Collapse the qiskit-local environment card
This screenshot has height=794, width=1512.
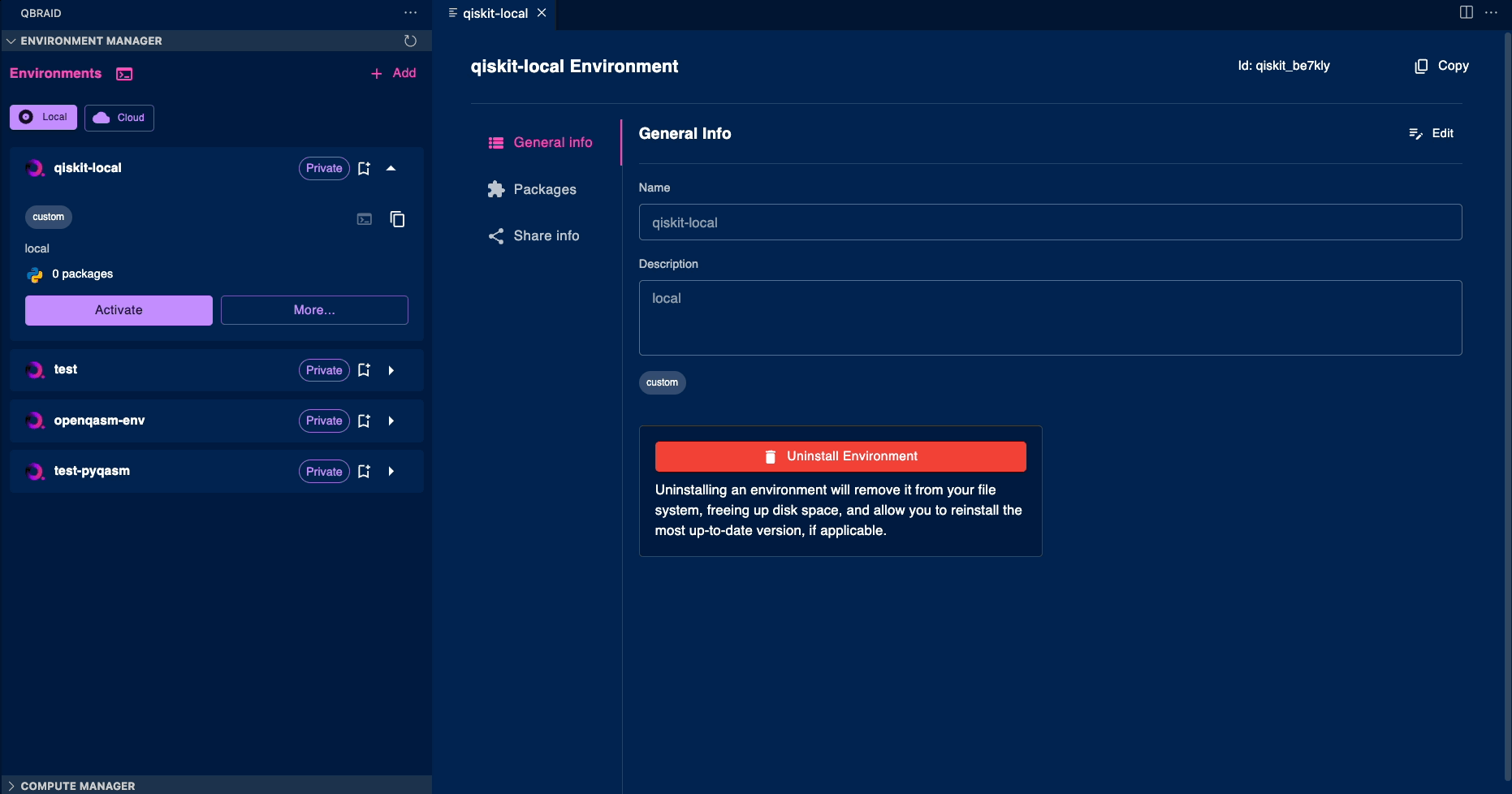(x=391, y=168)
